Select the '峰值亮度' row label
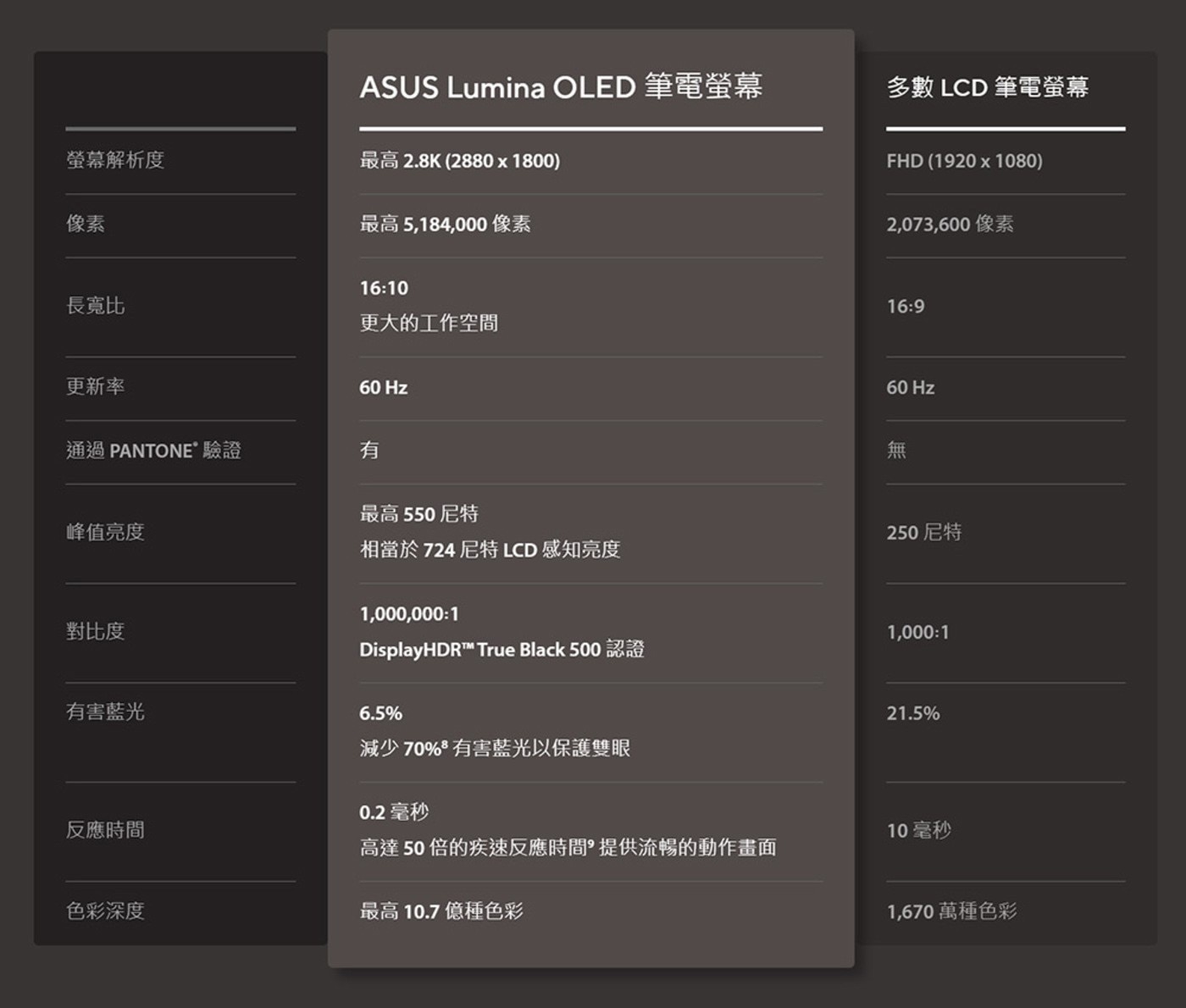The image size is (1186, 1008). (x=105, y=532)
